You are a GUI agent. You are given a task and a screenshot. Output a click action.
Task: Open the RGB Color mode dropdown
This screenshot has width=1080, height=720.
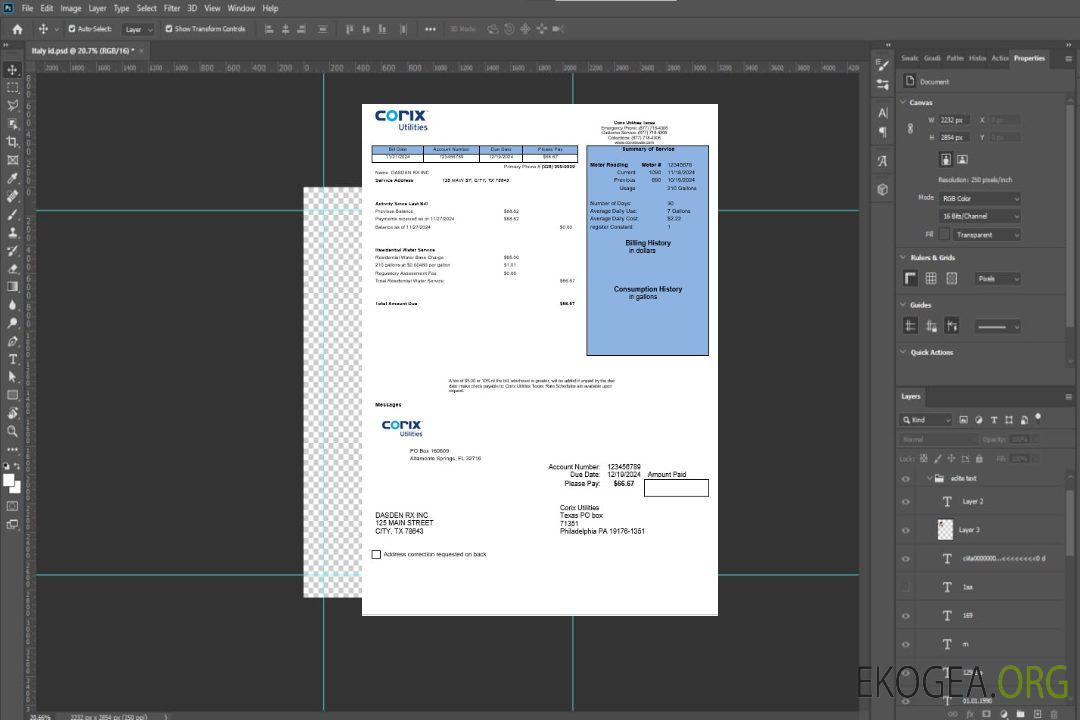pyautogui.click(x=979, y=198)
